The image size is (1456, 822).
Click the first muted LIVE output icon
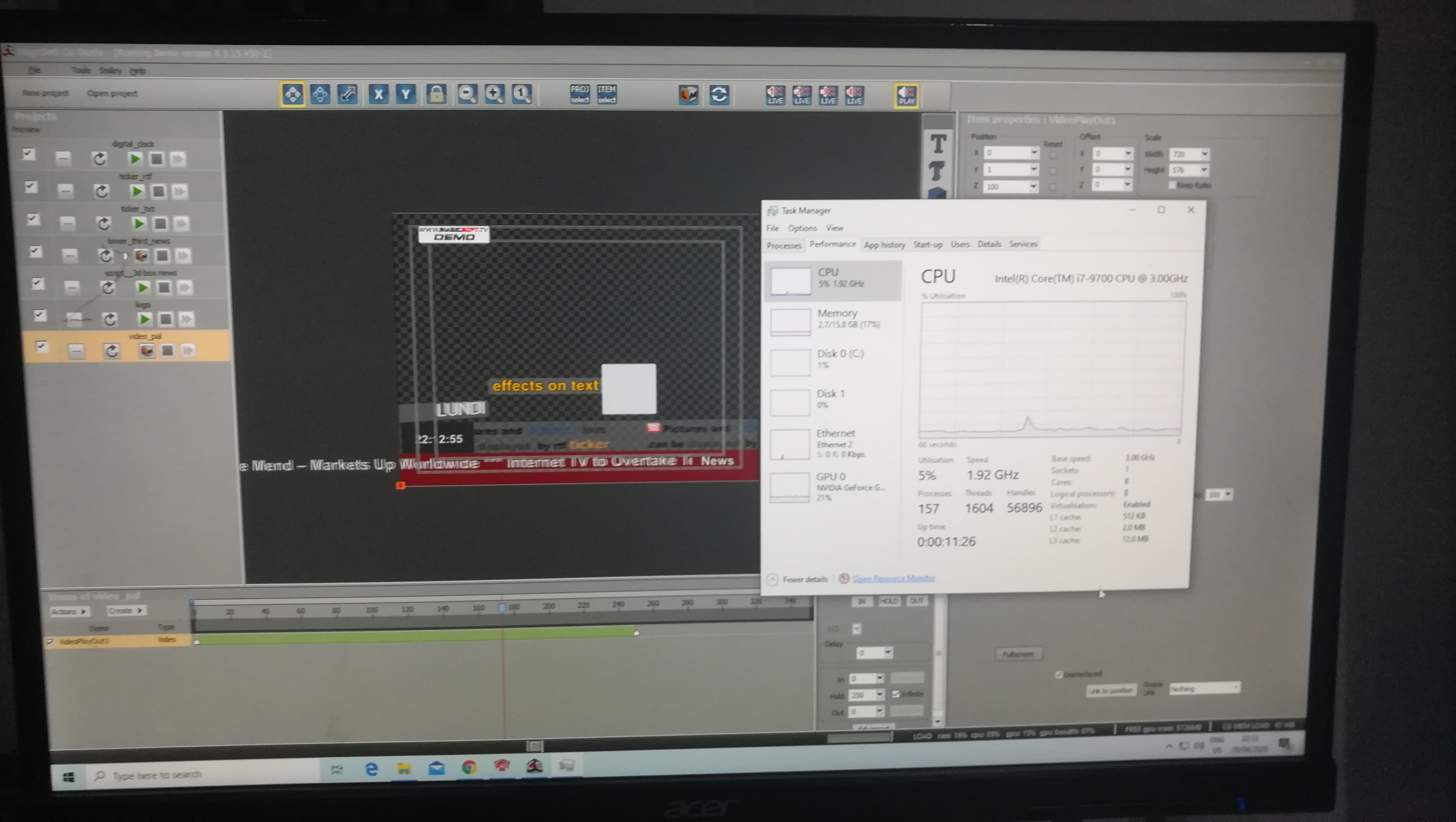[x=775, y=95]
